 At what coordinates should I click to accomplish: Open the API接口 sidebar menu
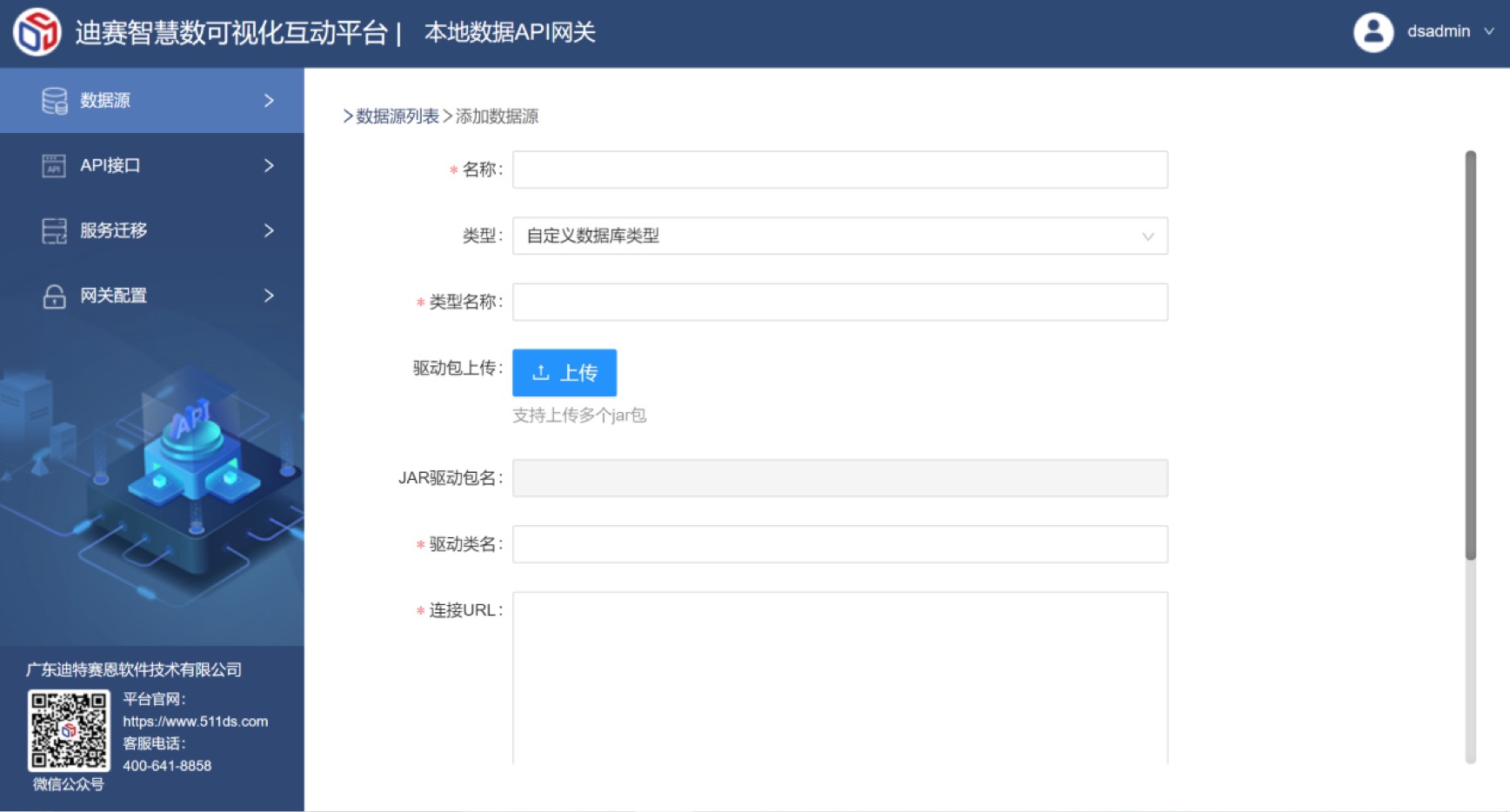coord(152,165)
